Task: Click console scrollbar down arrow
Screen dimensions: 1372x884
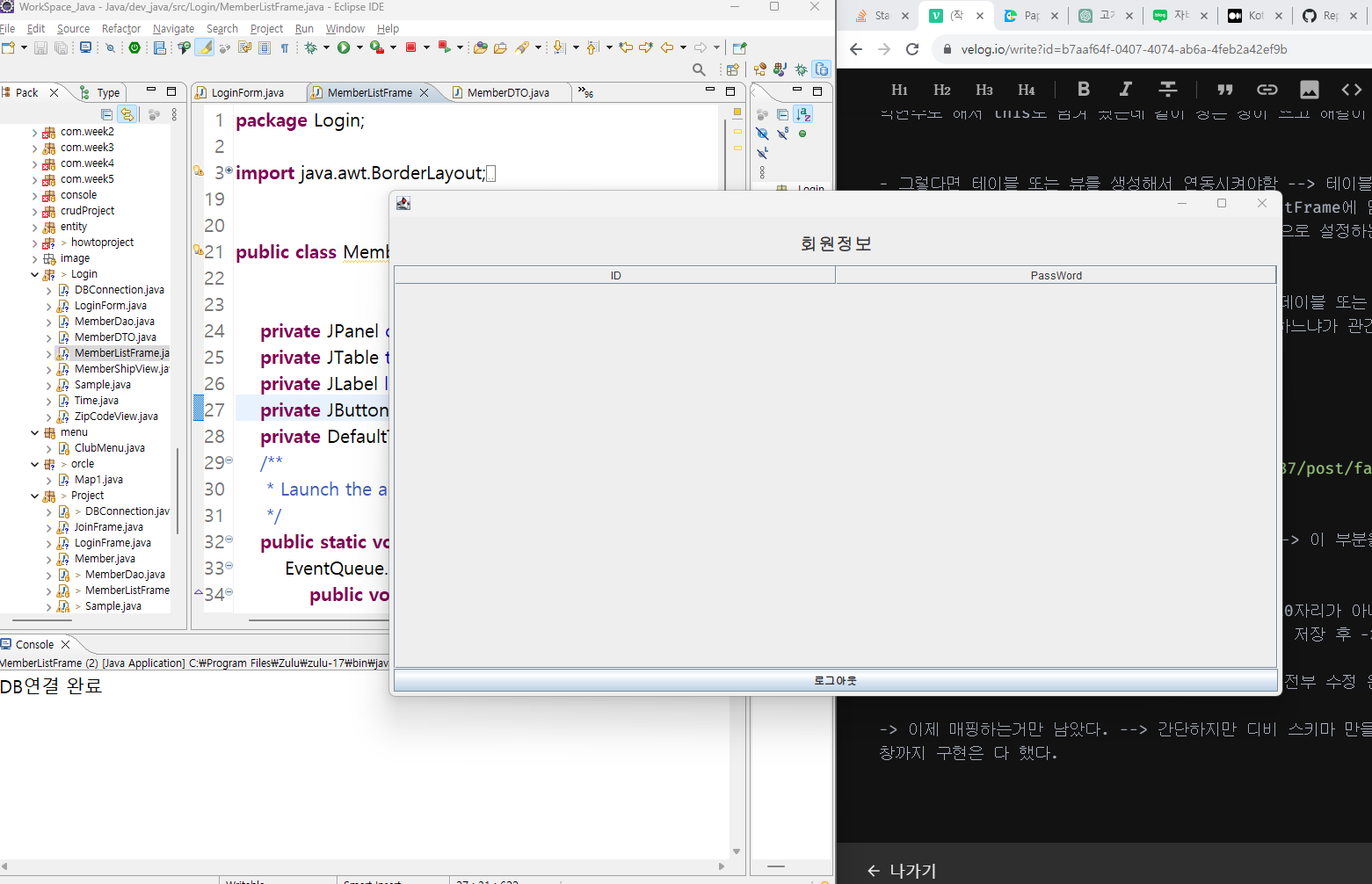Action: (737, 851)
